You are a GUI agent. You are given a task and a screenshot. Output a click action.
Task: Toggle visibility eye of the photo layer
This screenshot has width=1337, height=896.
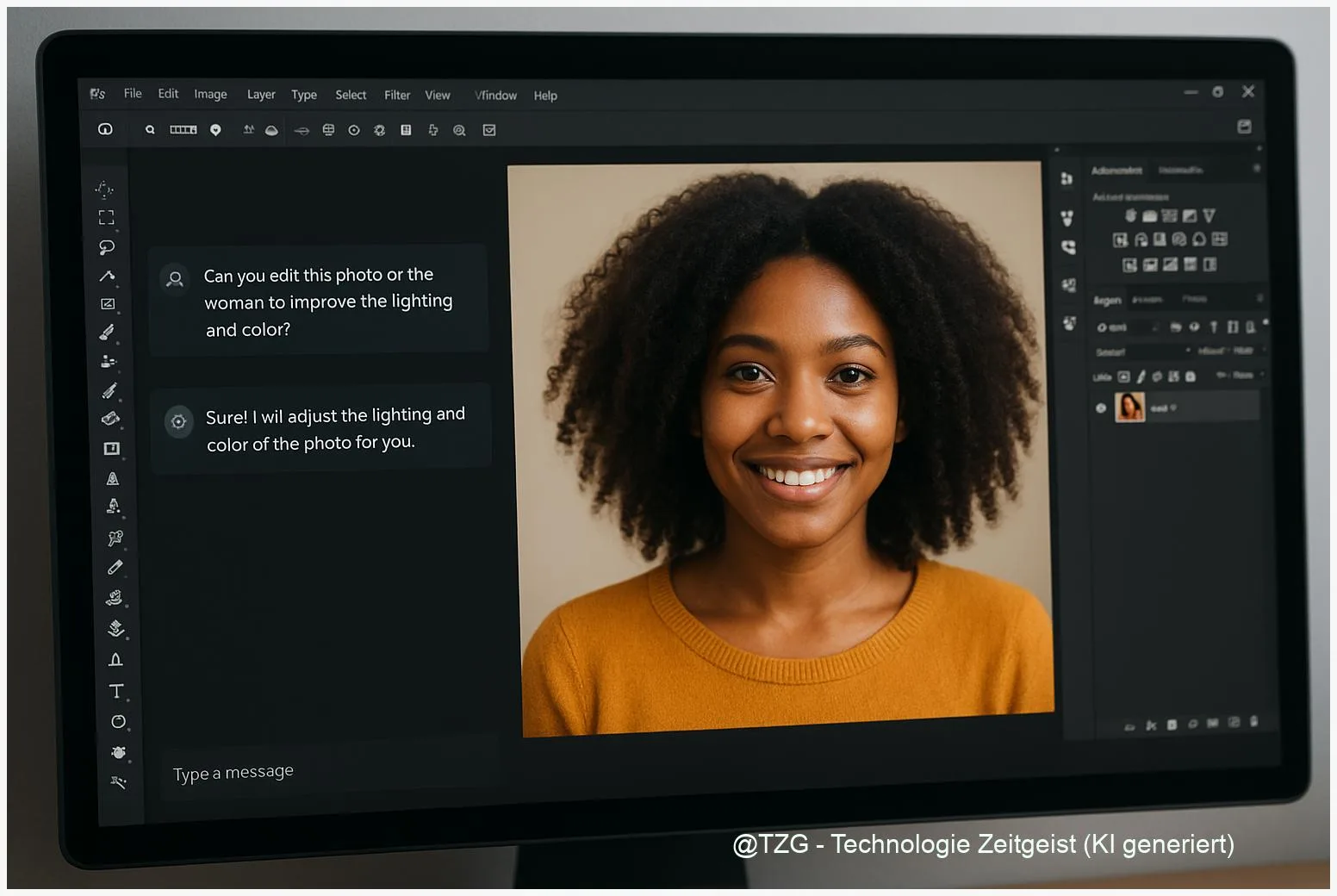pyautogui.click(x=1101, y=408)
